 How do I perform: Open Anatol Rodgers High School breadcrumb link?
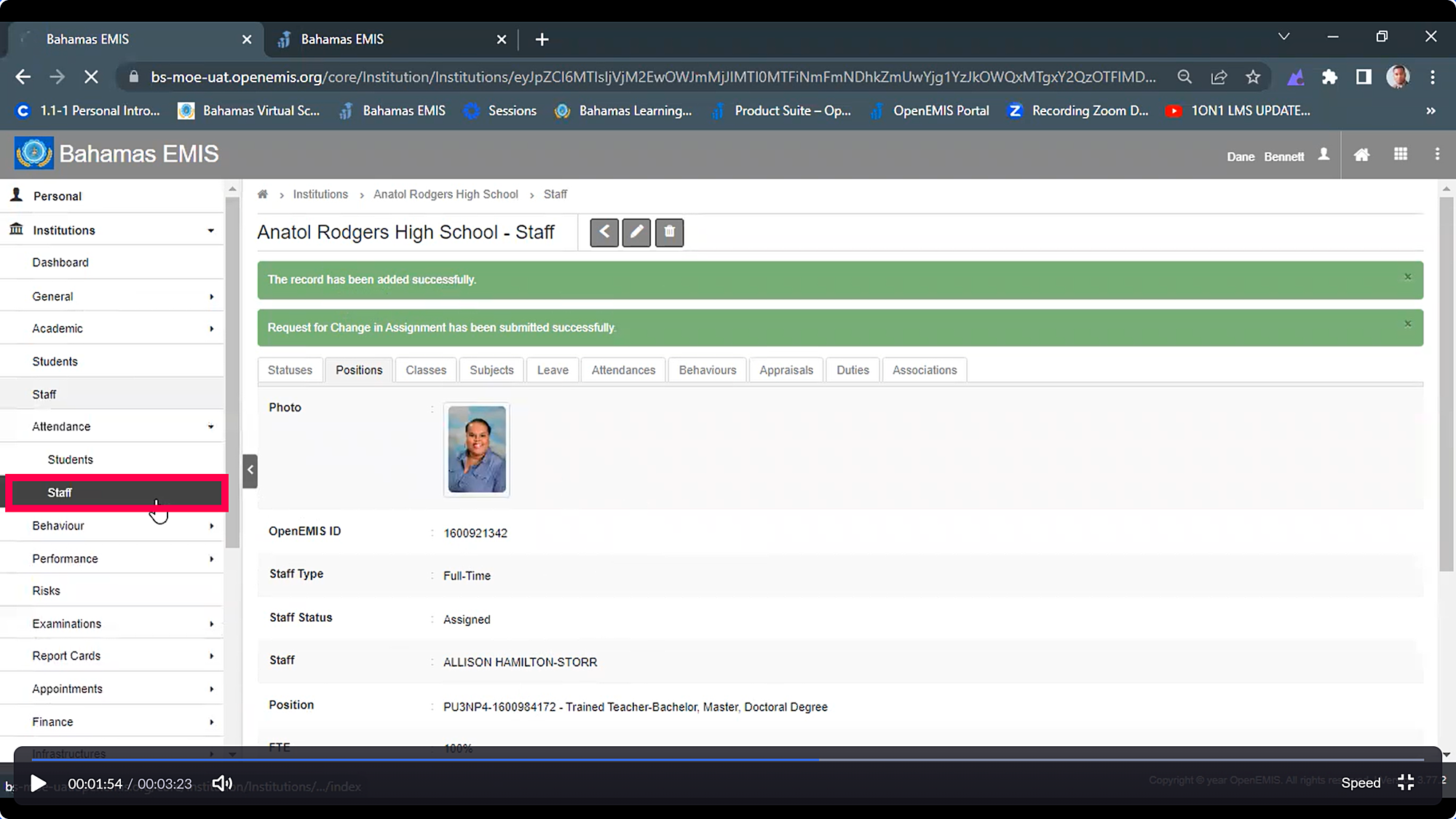coord(446,194)
